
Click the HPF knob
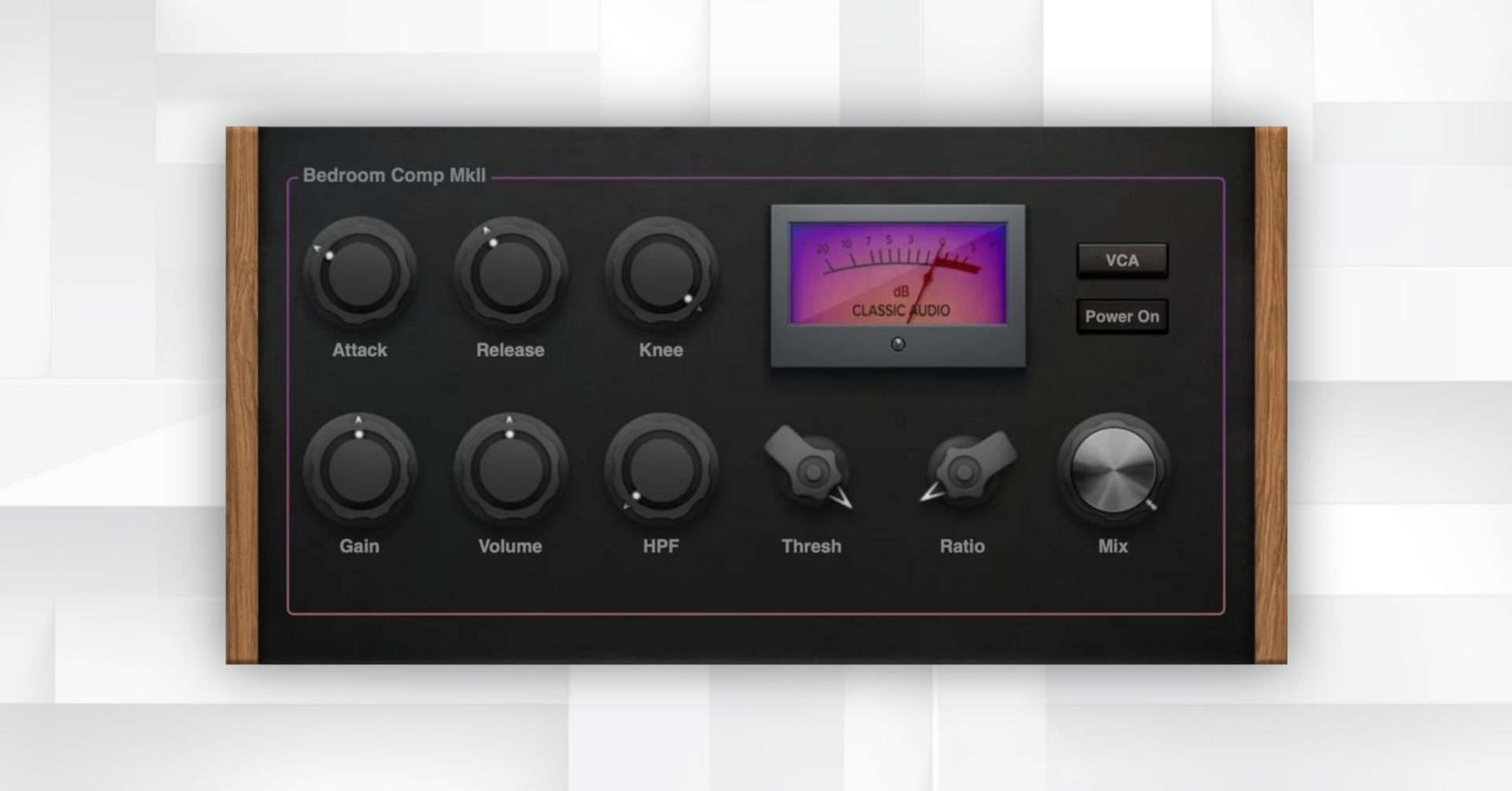[661, 470]
